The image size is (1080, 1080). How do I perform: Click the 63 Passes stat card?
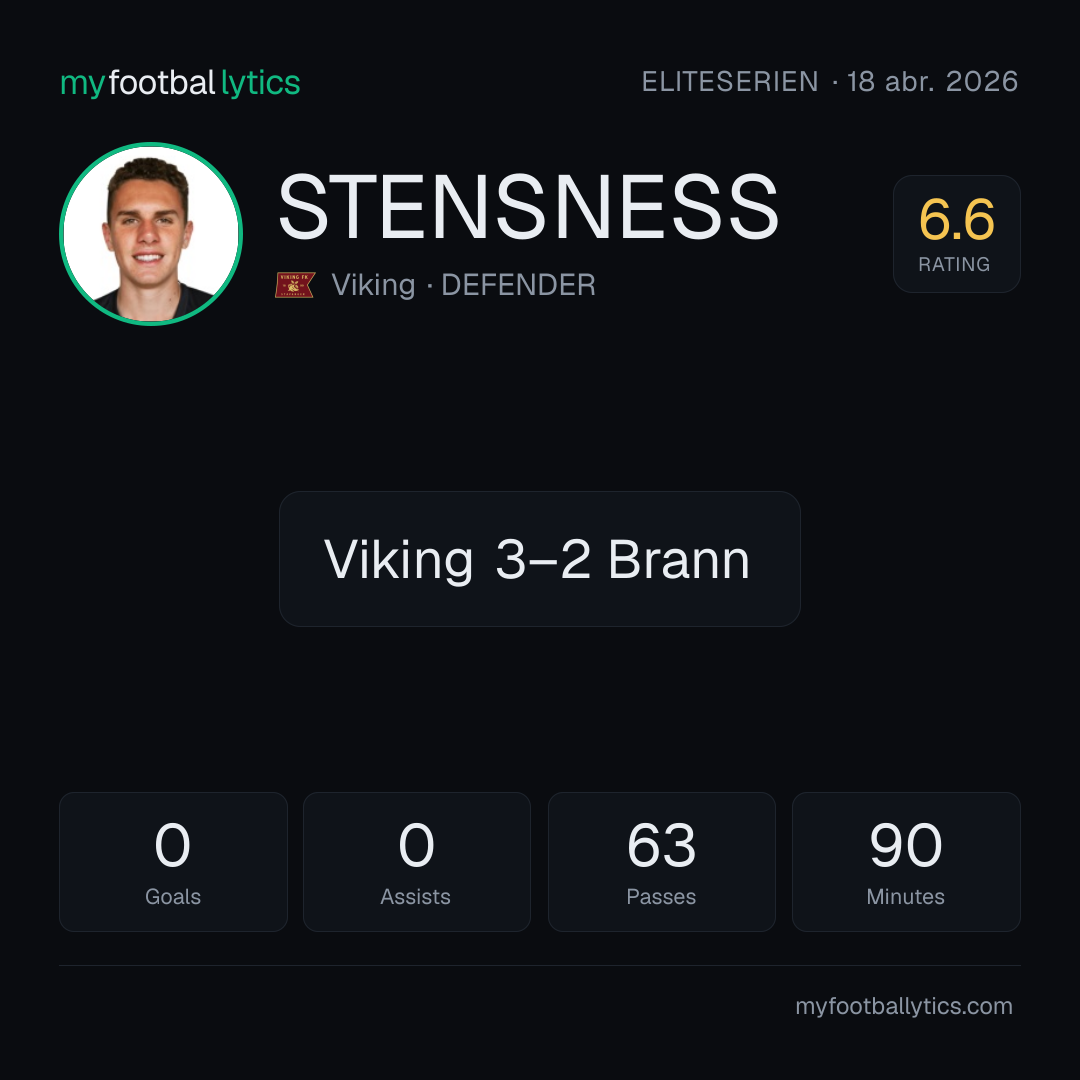(x=661, y=862)
